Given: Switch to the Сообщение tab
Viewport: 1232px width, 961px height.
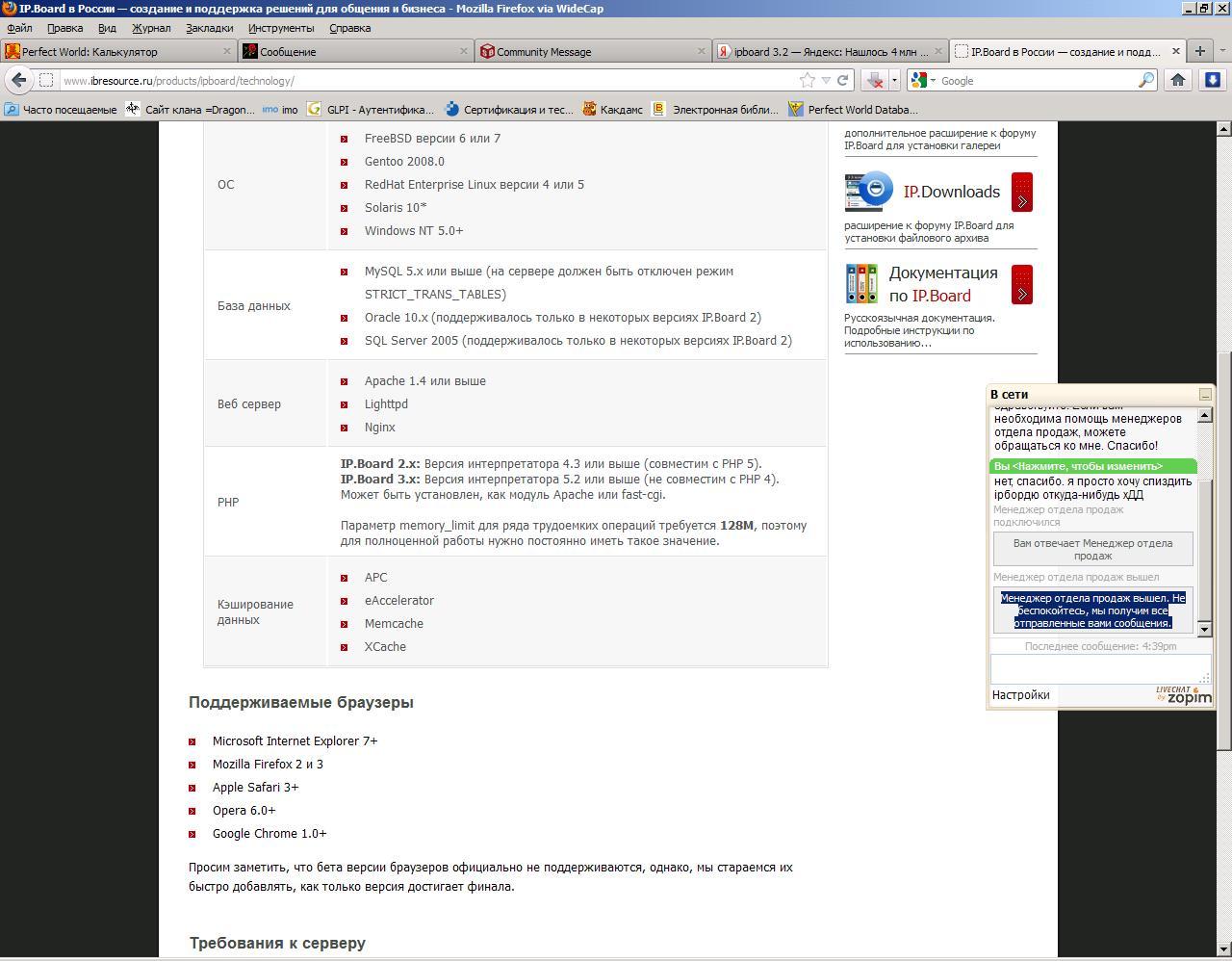Looking at the screenshot, I should coord(355,51).
